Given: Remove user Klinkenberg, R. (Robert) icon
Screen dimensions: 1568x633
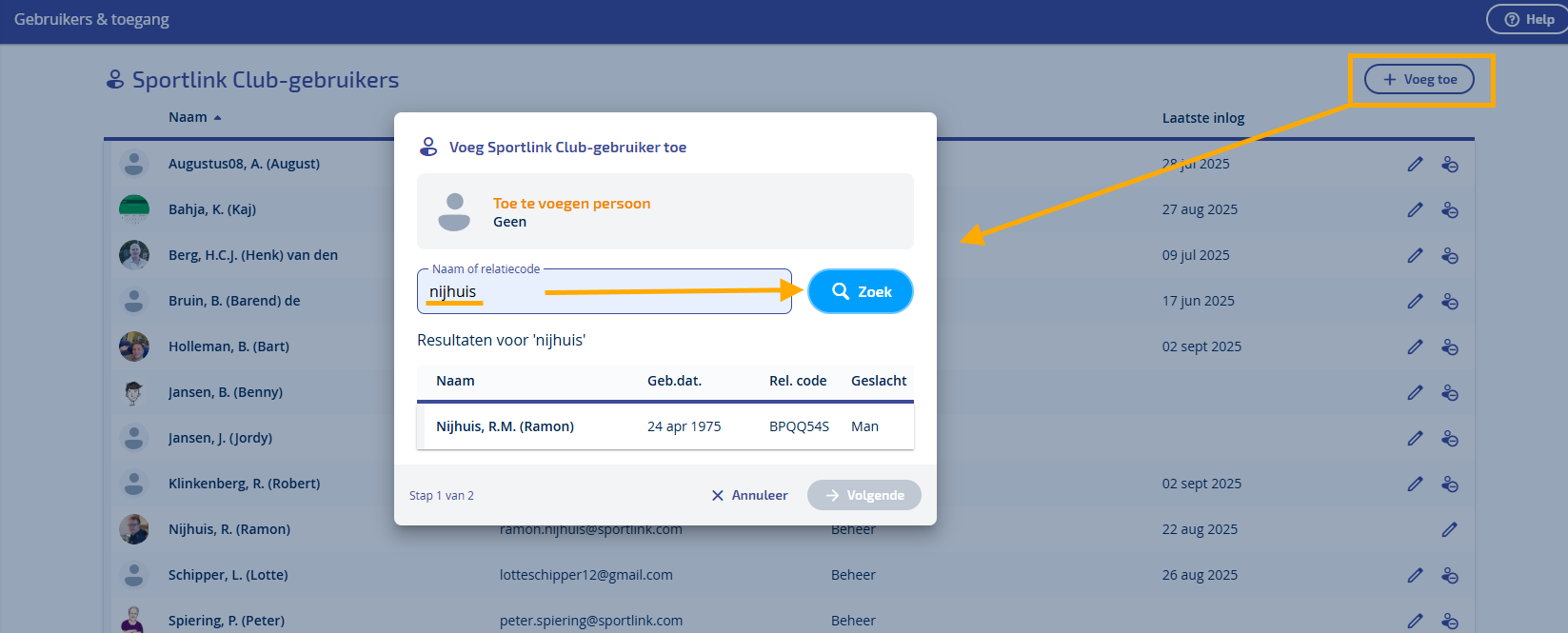Looking at the screenshot, I should click(x=1450, y=484).
